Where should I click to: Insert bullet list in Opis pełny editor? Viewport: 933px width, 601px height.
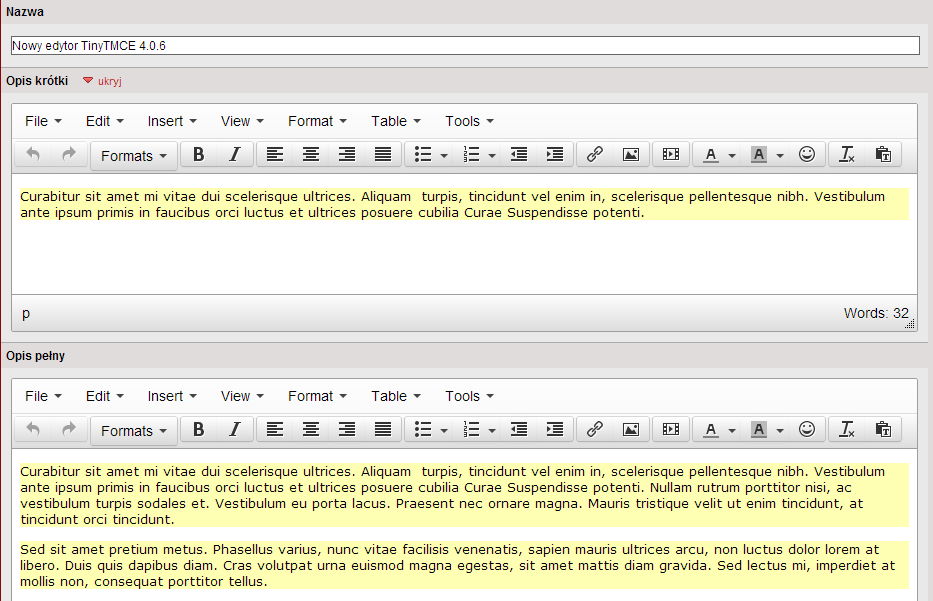point(422,430)
